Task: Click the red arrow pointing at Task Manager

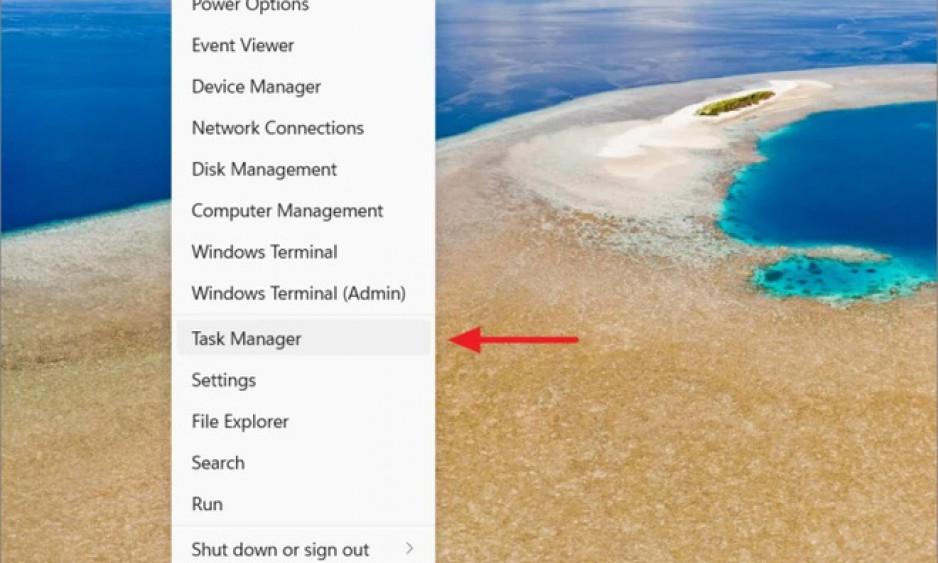Action: tap(514, 340)
